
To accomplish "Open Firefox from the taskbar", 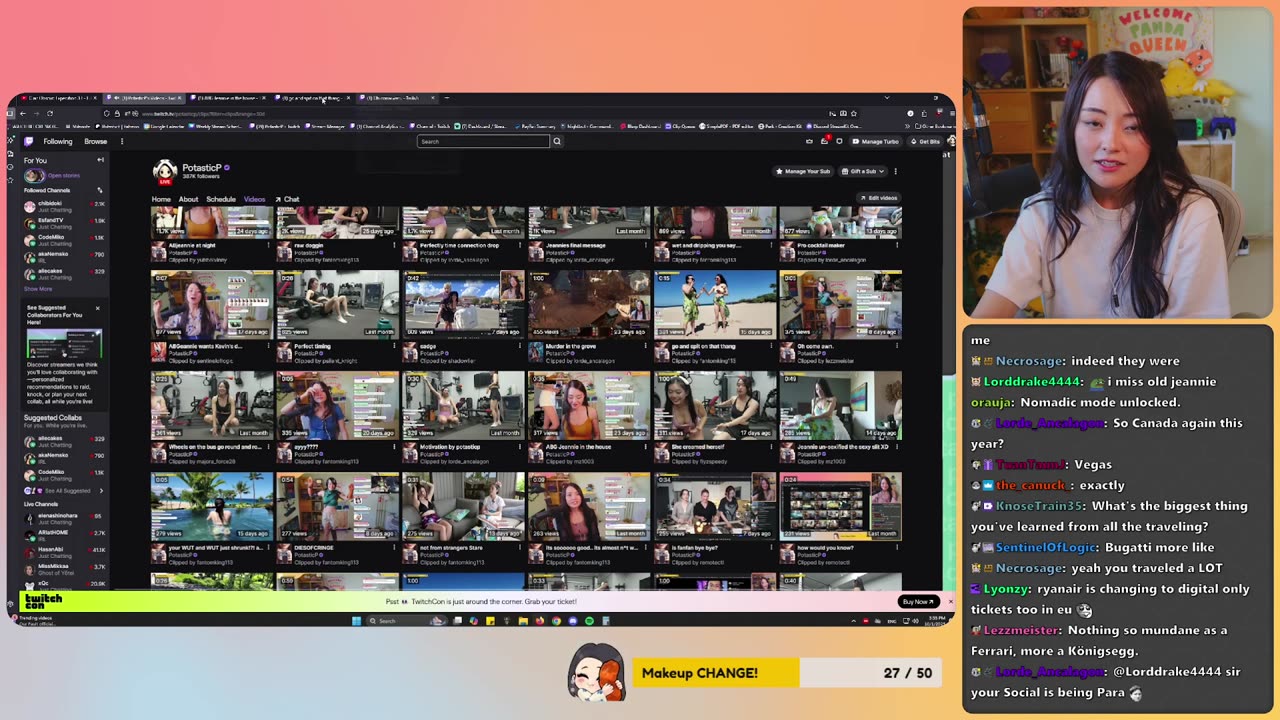I will pos(540,621).
